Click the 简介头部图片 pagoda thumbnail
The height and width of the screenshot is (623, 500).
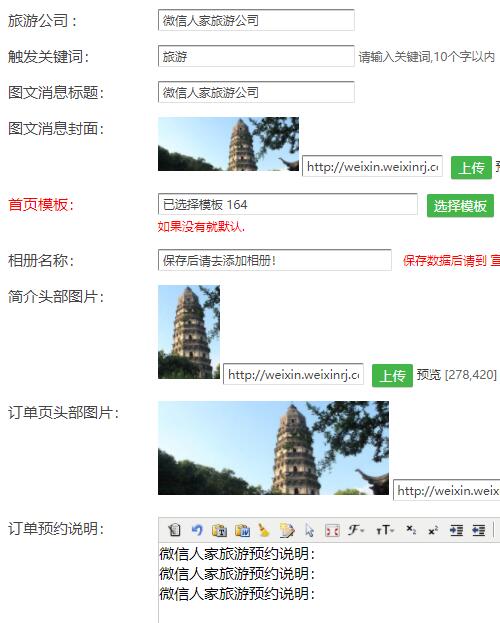point(189,332)
